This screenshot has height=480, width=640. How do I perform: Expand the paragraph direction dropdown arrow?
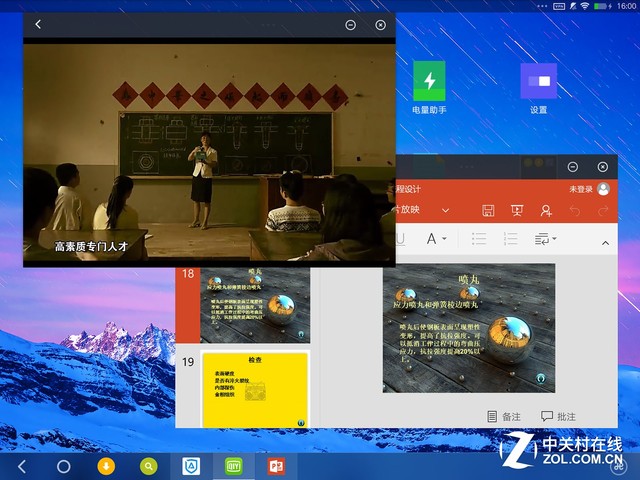pyautogui.click(x=556, y=239)
